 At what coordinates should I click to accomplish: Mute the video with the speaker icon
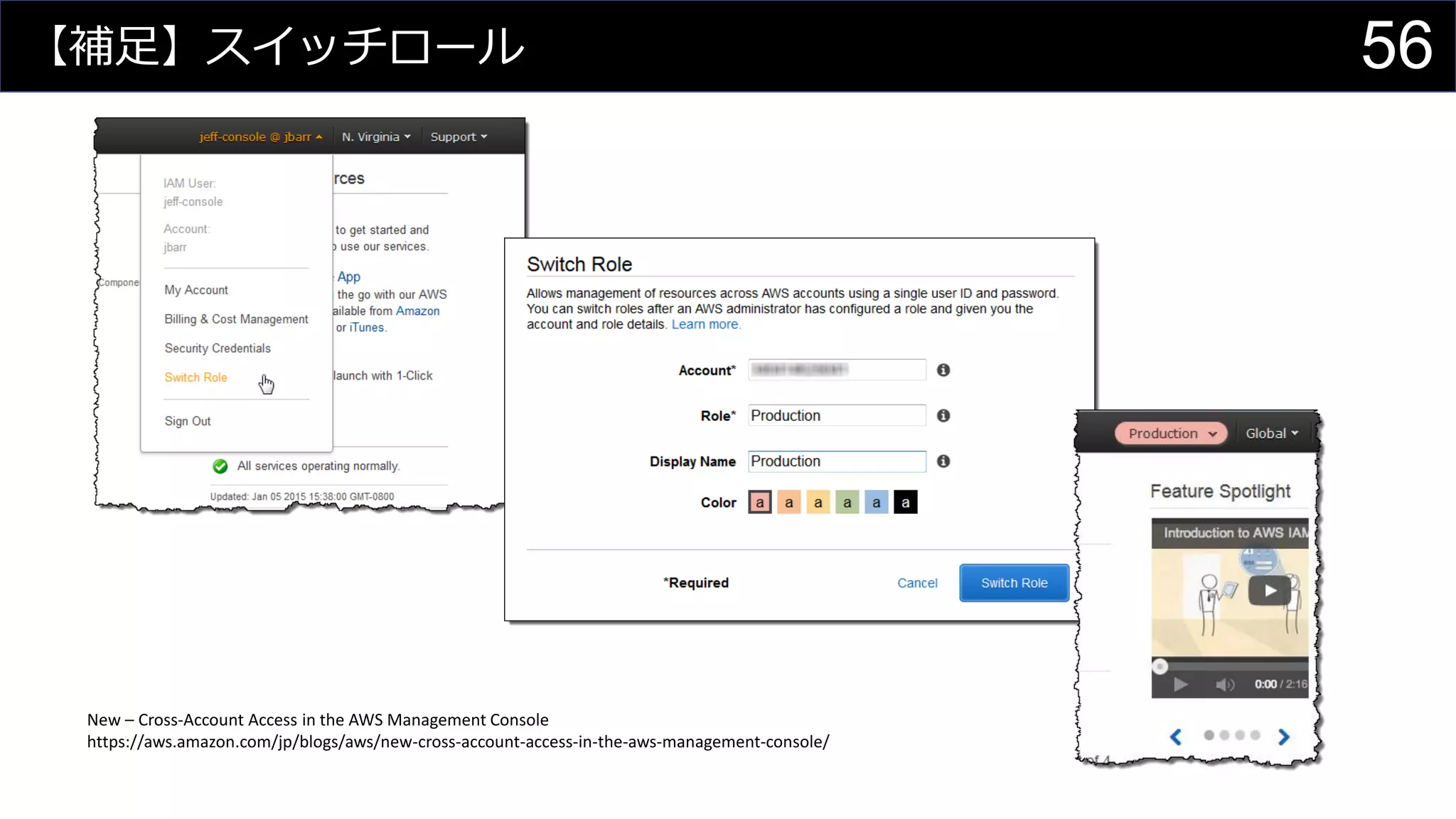[1224, 684]
